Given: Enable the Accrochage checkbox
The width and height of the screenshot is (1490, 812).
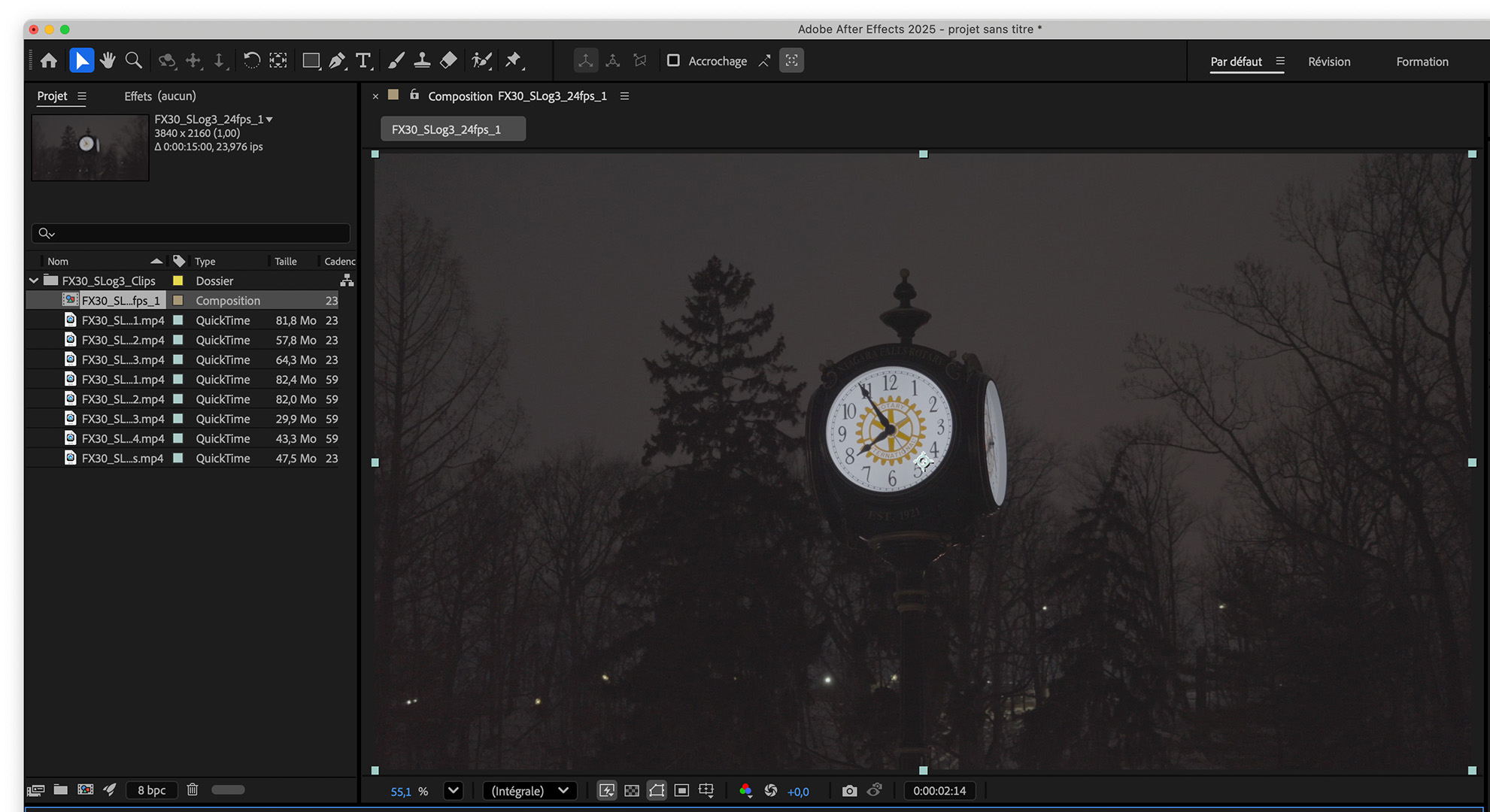Looking at the screenshot, I should tap(673, 60).
